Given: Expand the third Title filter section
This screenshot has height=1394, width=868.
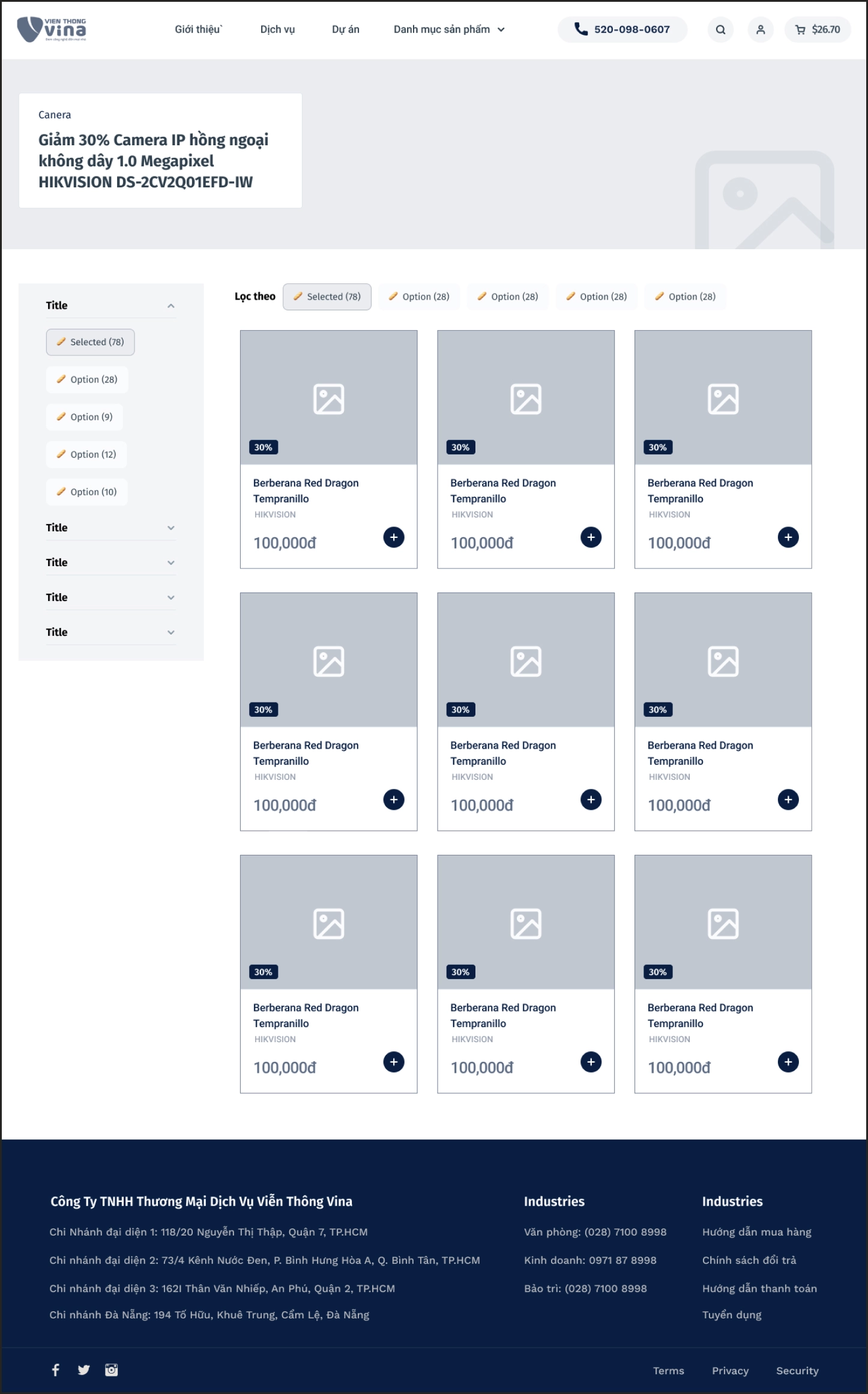Looking at the screenshot, I should point(111,563).
